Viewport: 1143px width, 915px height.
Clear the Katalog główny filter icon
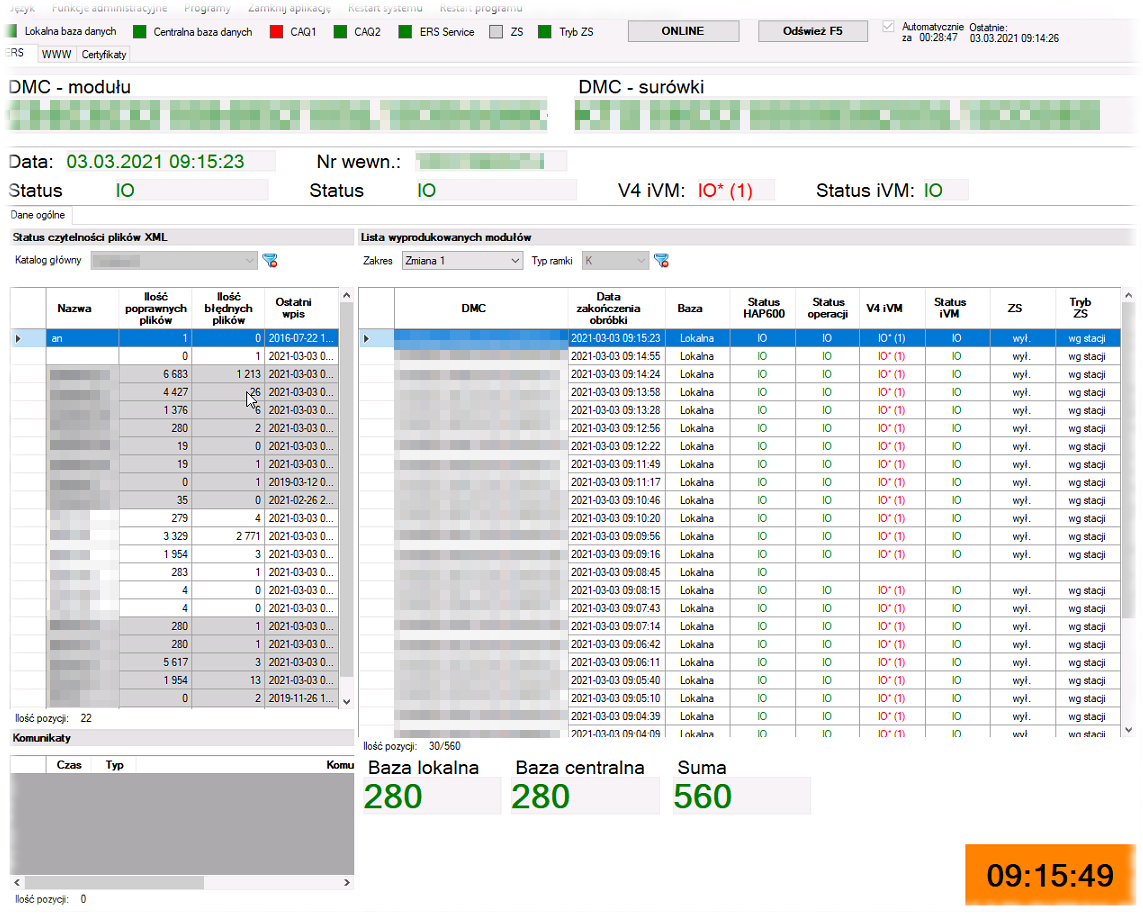tap(269, 261)
